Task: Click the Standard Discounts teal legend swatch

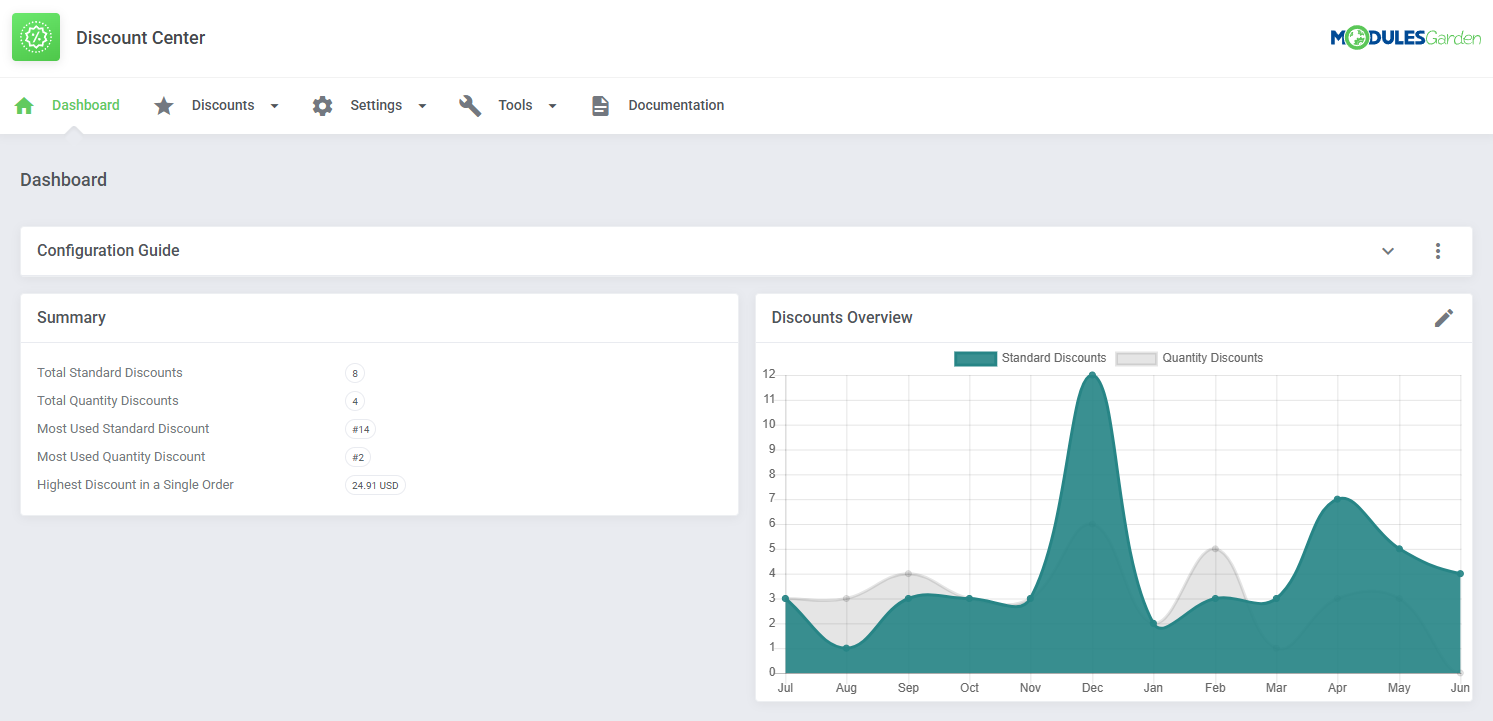Action: point(975,358)
